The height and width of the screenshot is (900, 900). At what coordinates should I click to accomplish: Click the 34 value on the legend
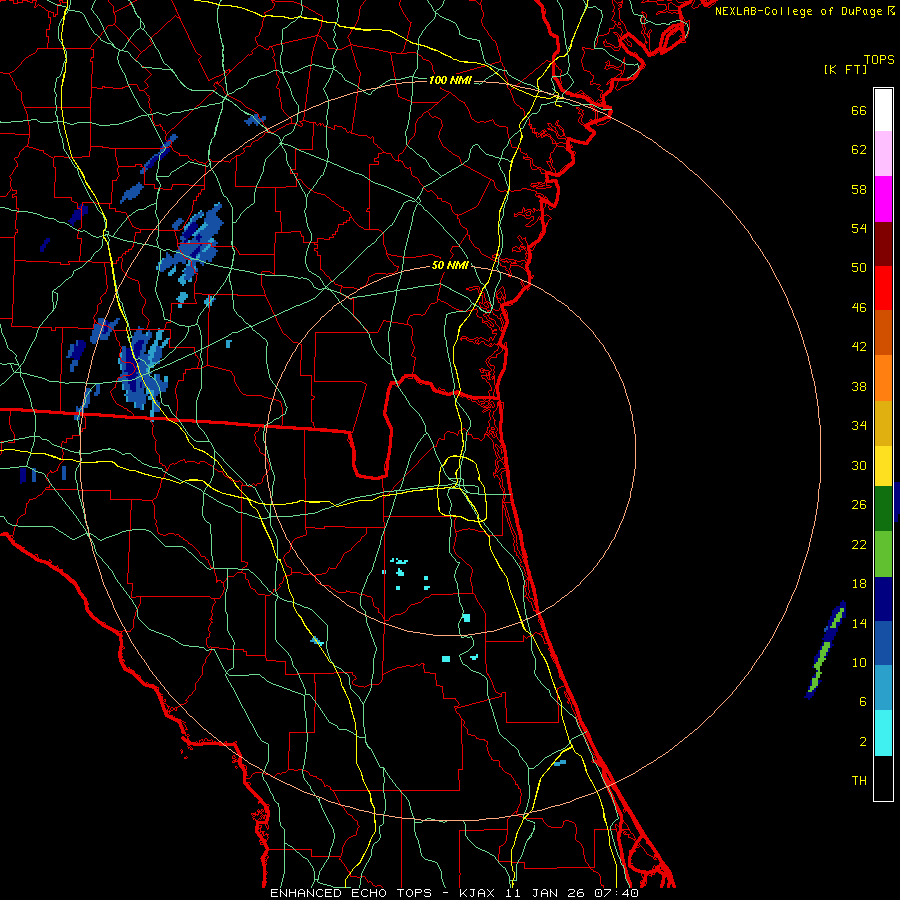[x=859, y=426]
